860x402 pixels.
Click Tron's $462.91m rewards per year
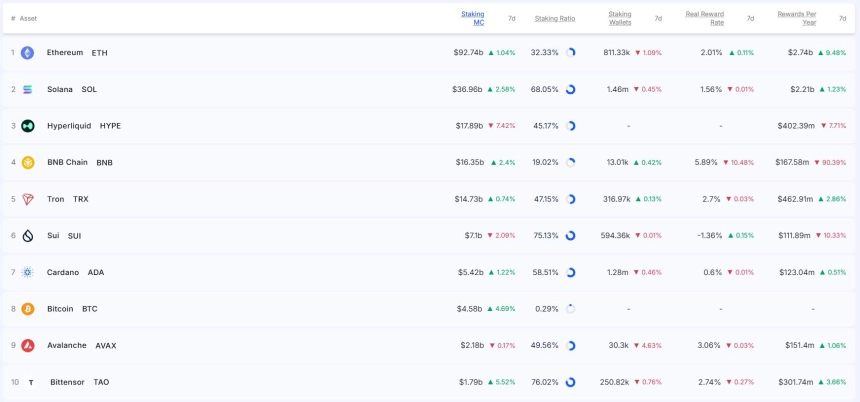click(x=796, y=199)
